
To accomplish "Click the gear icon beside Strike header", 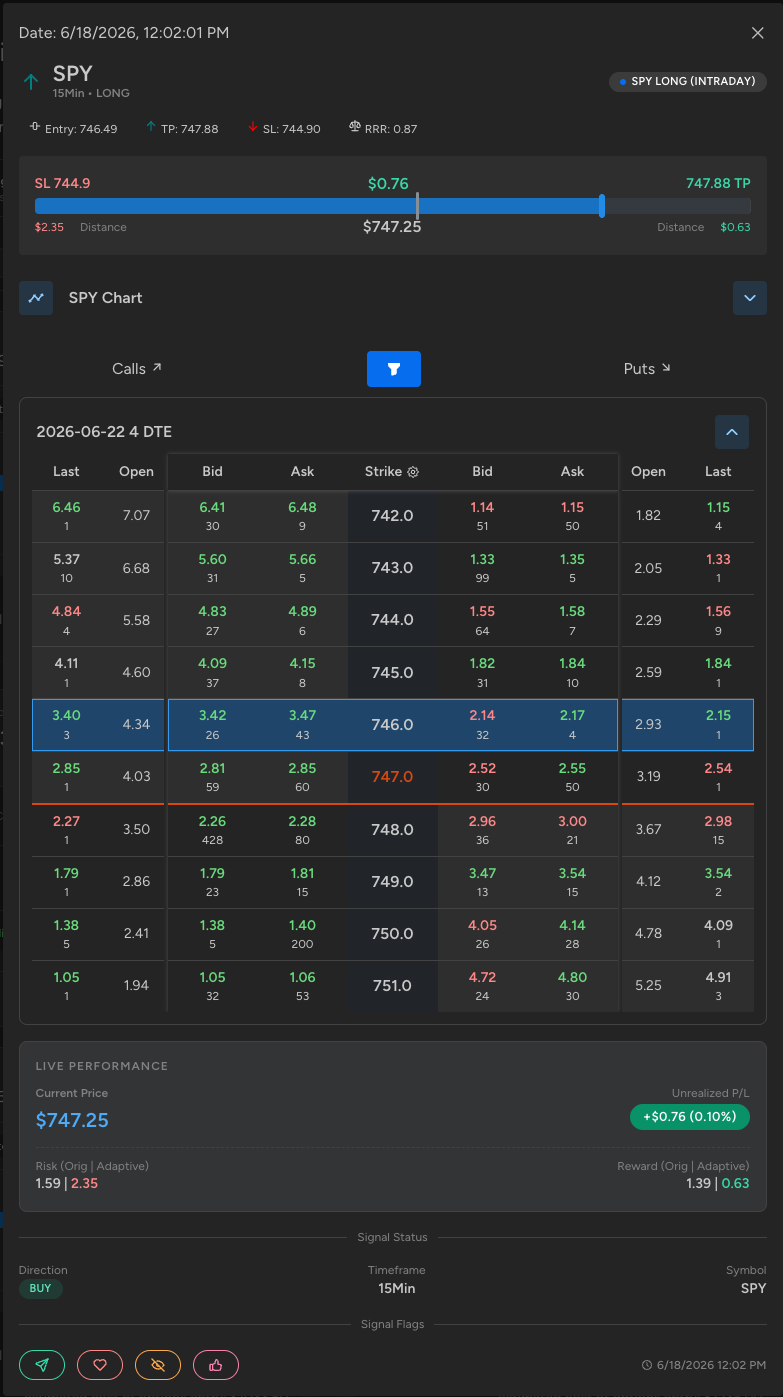I will coord(413,472).
